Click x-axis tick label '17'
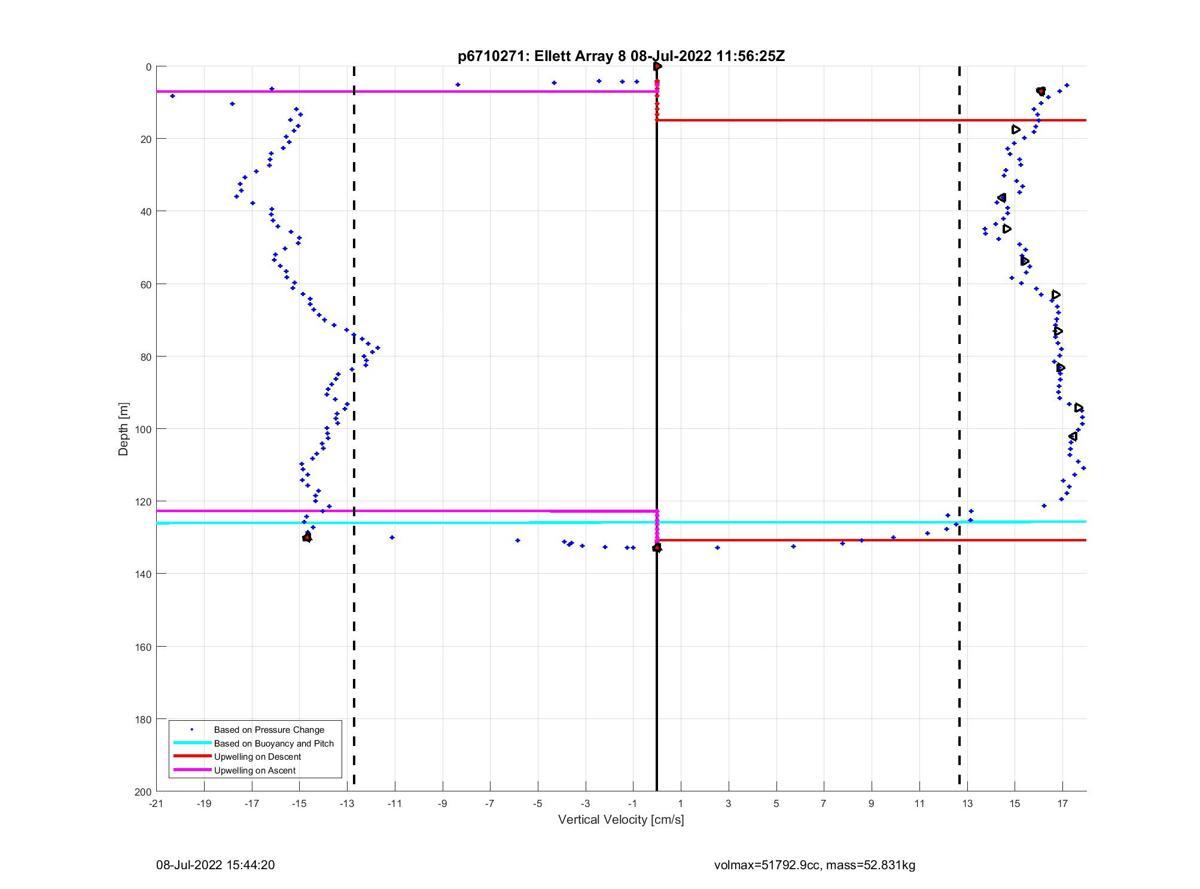This screenshot has width=1200, height=889. click(x=1062, y=803)
